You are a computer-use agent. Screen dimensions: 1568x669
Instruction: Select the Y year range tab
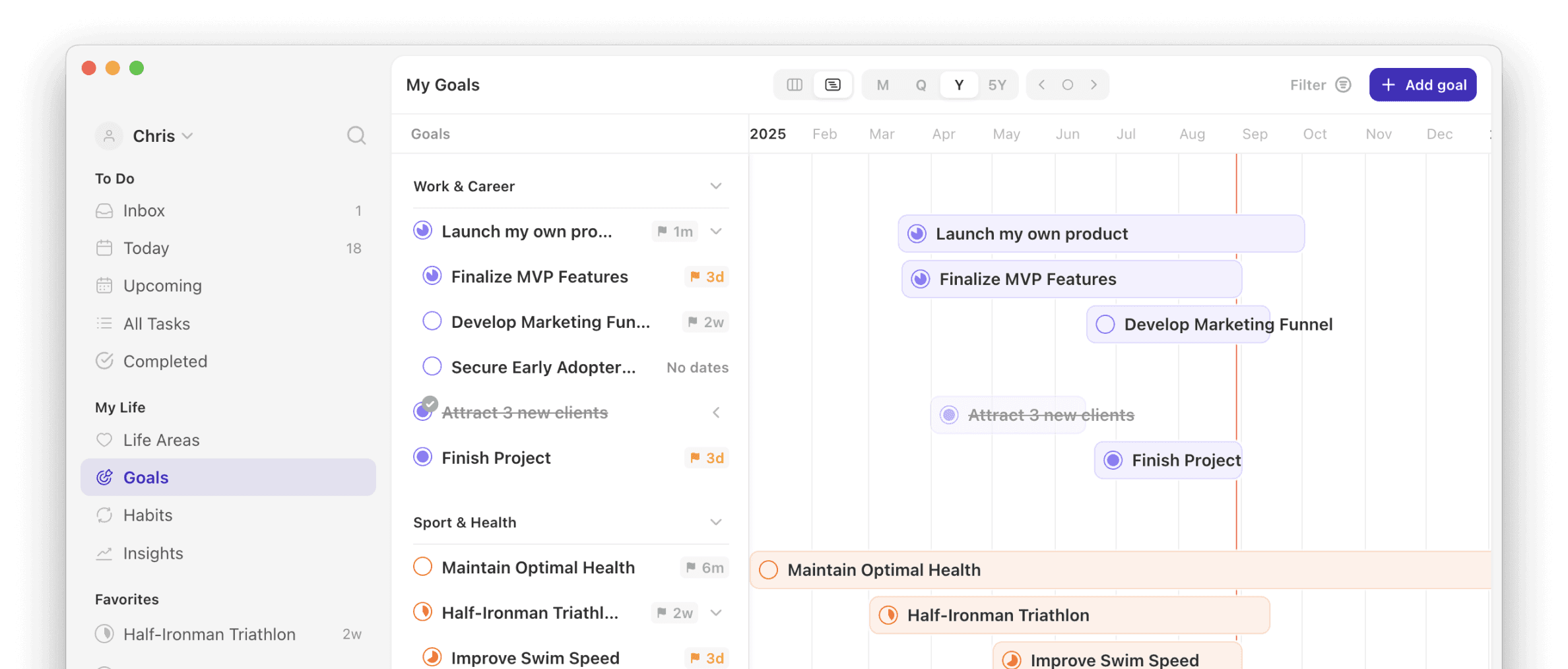959,84
